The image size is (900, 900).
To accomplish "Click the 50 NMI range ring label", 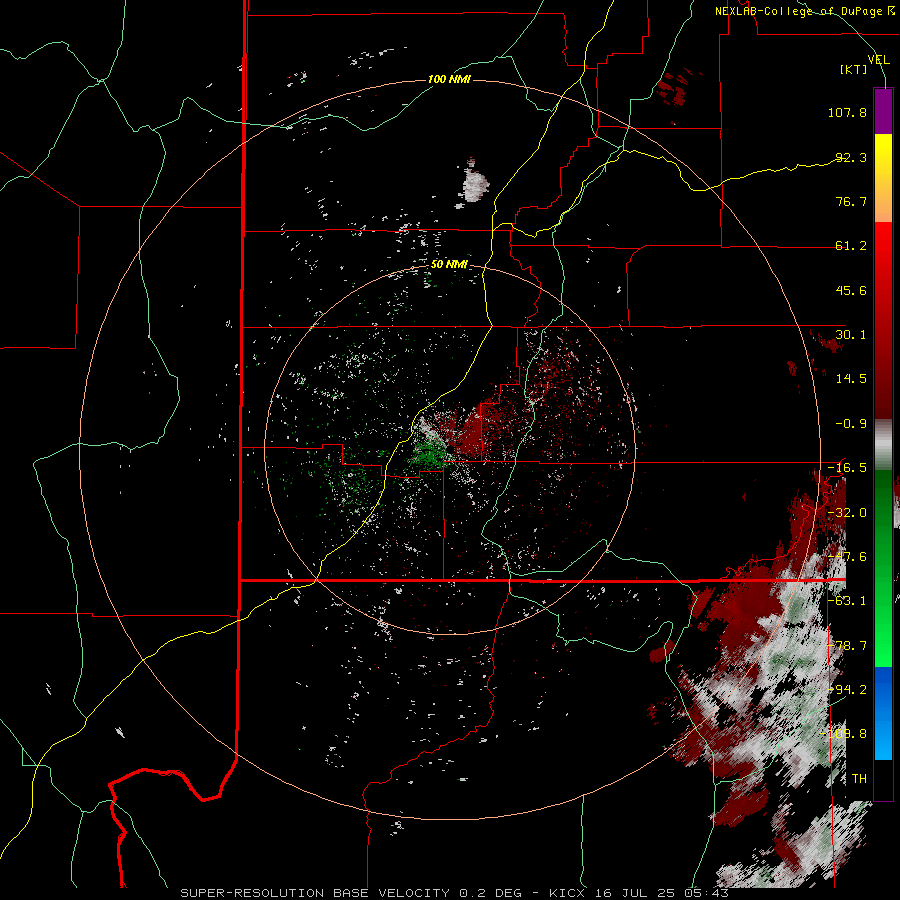I will point(449,264).
